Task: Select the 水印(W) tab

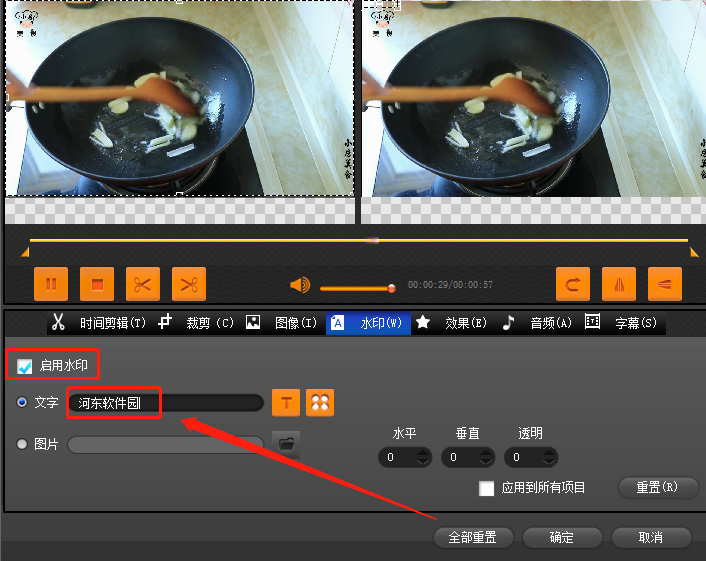Action: (x=368, y=322)
